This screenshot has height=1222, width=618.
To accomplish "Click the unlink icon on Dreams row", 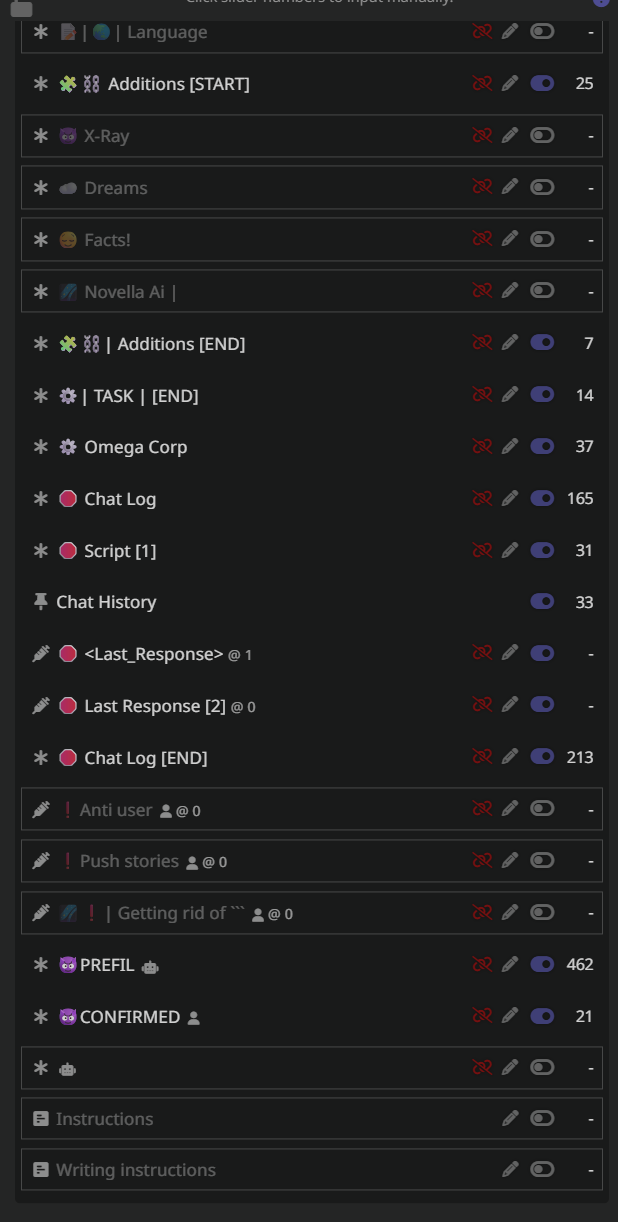I will click(482, 188).
